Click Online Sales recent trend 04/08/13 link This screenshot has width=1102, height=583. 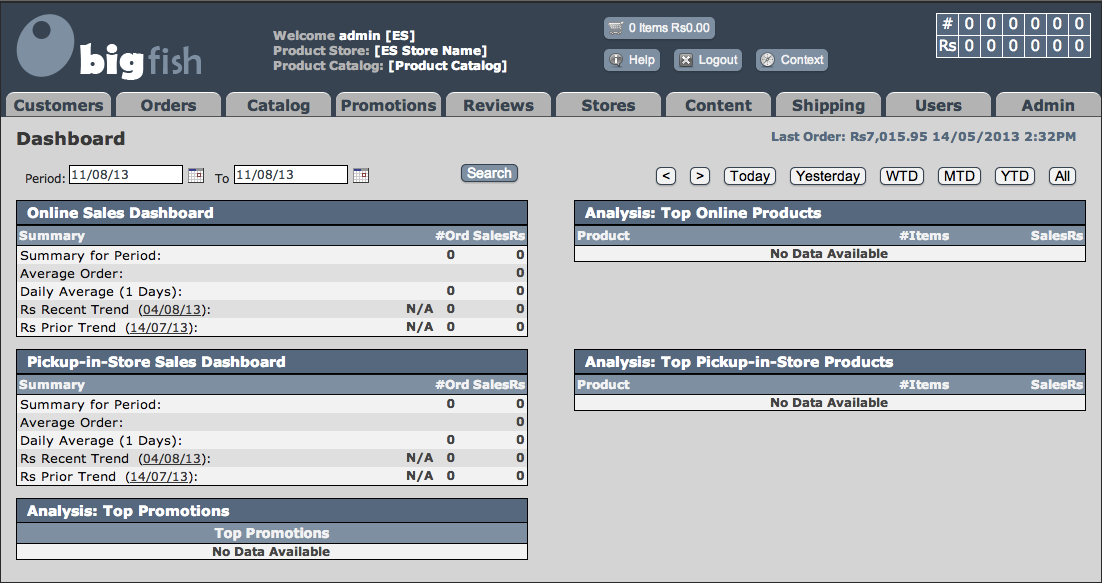click(x=173, y=309)
